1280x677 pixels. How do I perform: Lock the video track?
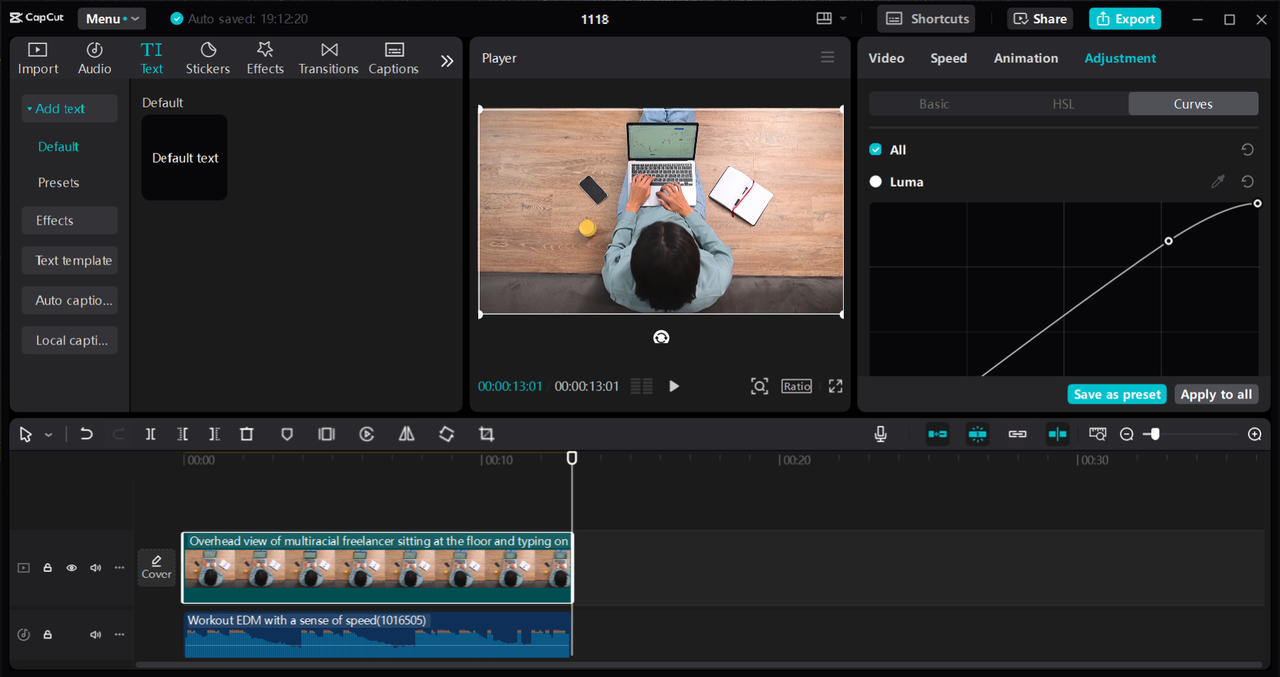(x=47, y=568)
